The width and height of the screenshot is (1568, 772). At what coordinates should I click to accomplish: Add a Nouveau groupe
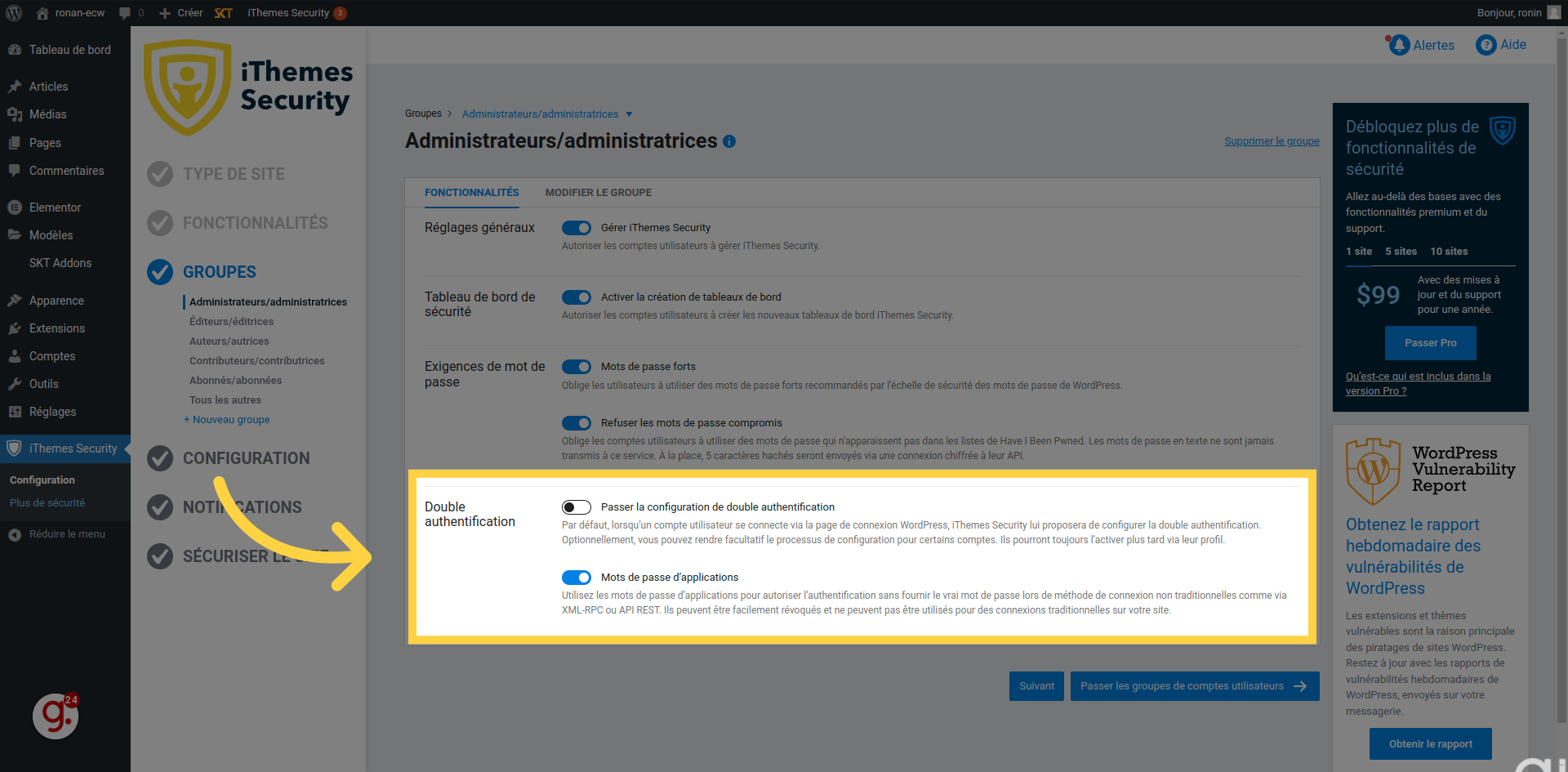point(227,420)
